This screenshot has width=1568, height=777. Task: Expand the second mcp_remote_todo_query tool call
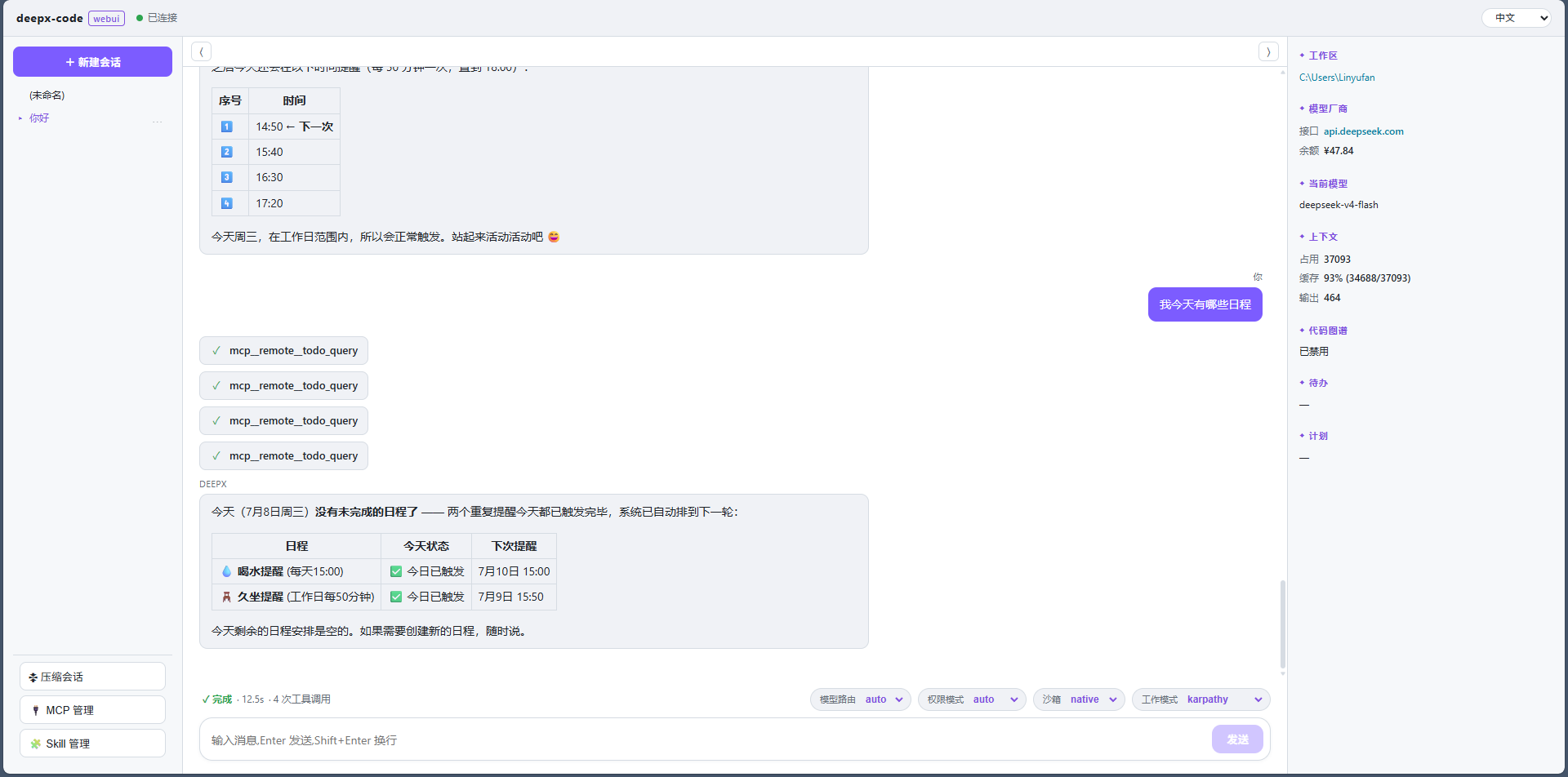click(x=283, y=386)
